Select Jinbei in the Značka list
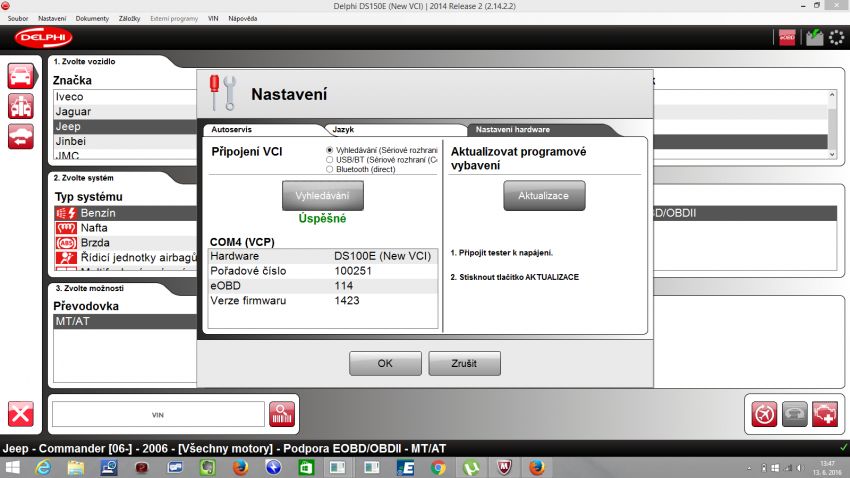The width and height of the screenshot is (850, 478). tap(126, 141)
